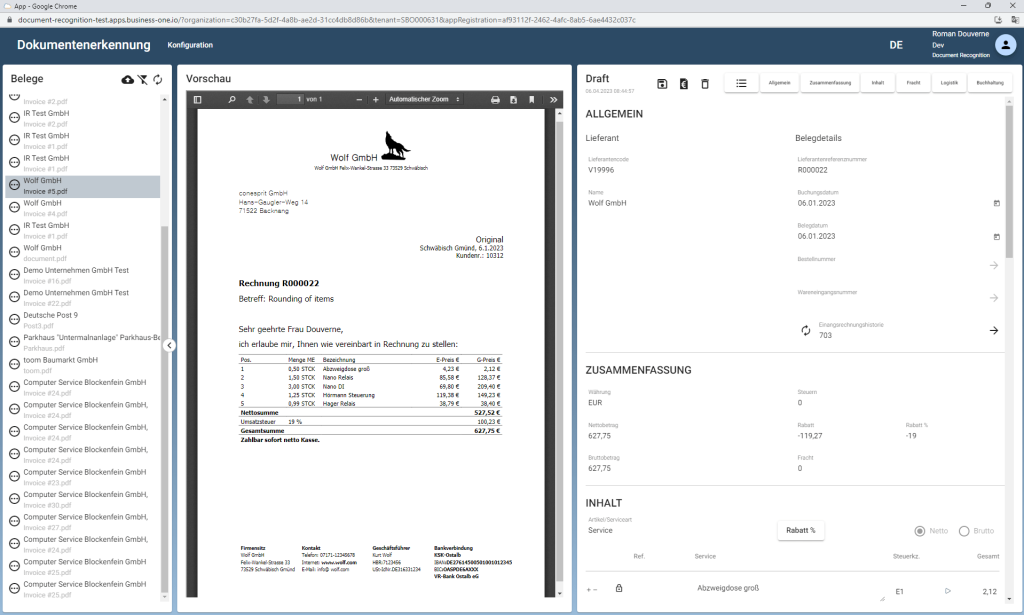
Task: Click the Rabatt % button
Action: pyautogui.click(x=800, y=531)
